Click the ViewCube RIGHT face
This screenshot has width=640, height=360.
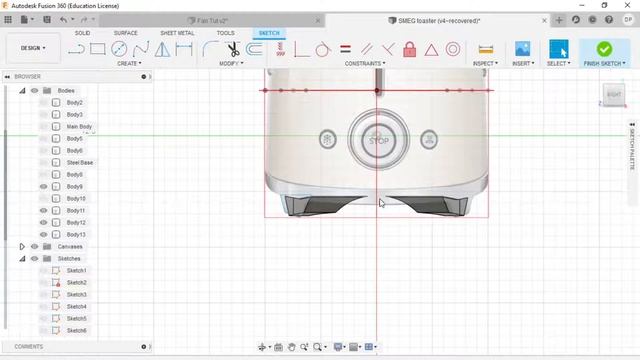(x=614, y=94)
